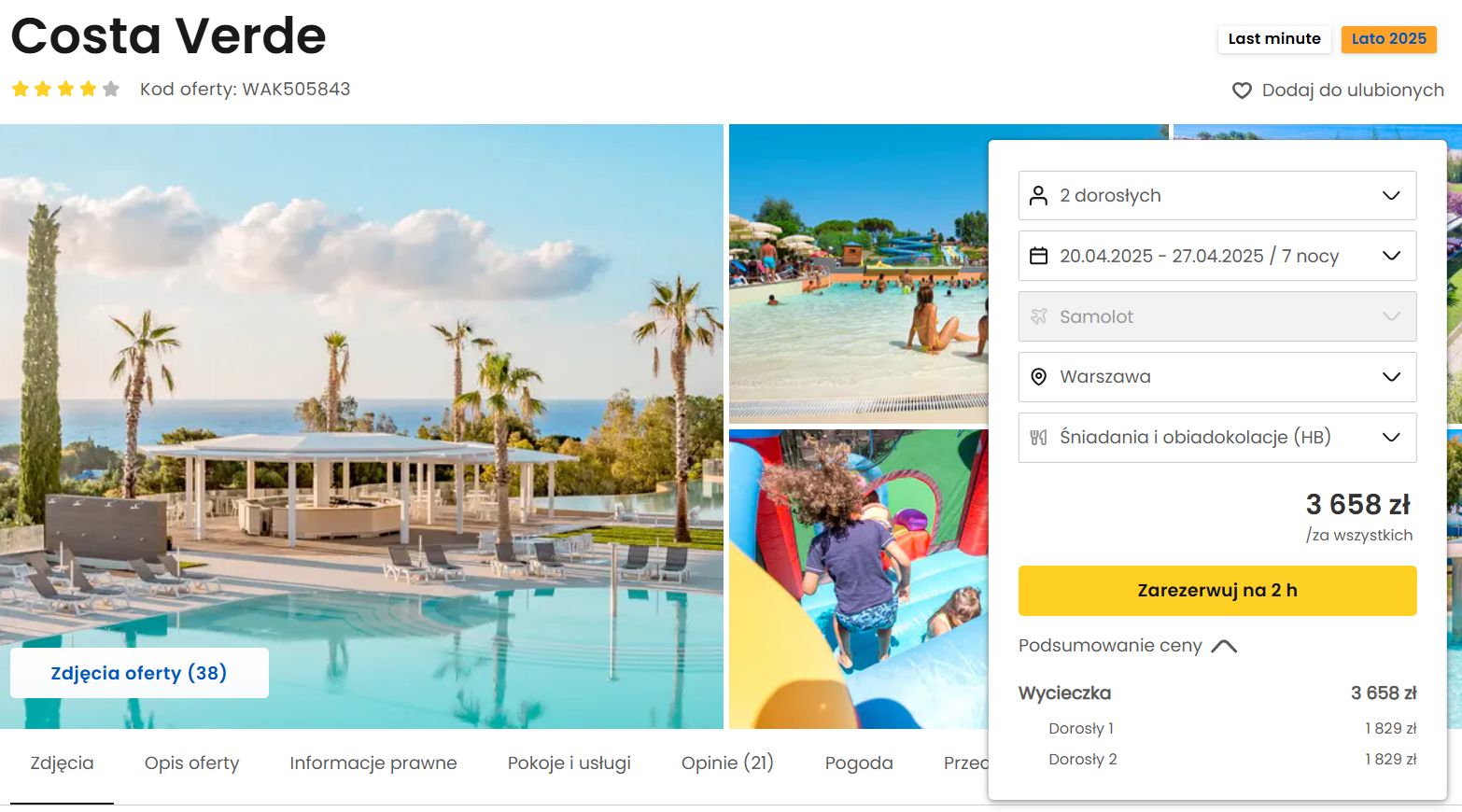Switch to the Opis oferty tab
The width and height of the screenshot is (1462, 812).
coord(192,763)
